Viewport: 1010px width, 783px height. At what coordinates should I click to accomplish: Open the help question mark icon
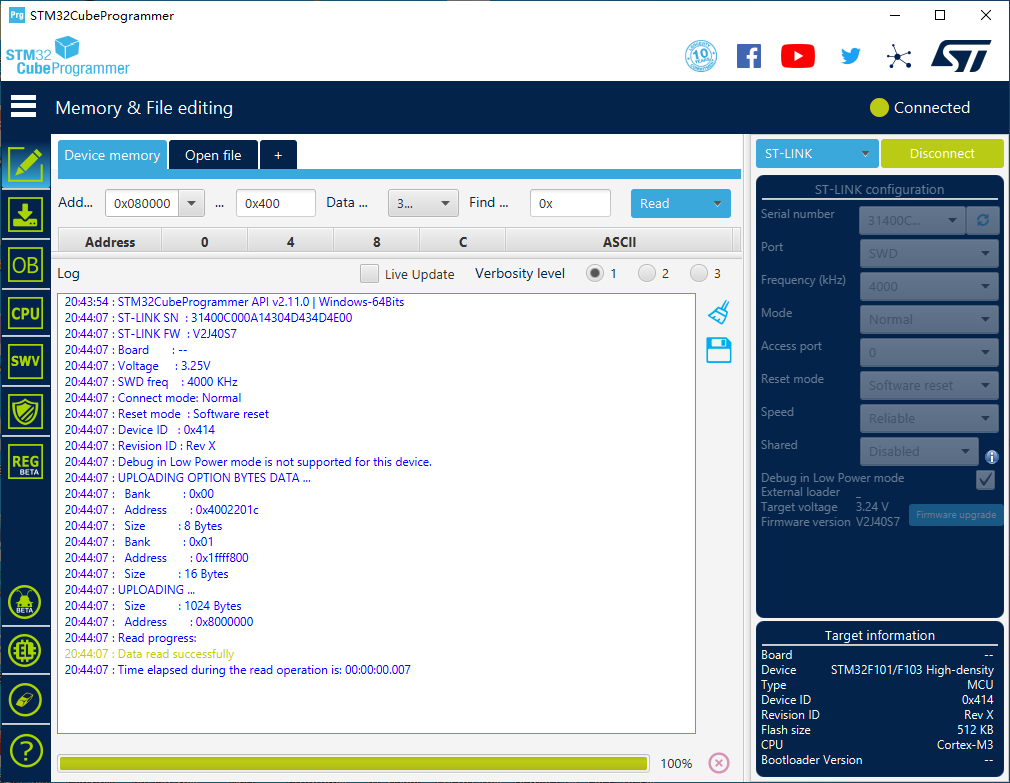pyautogui.click(x=25, y=749)
